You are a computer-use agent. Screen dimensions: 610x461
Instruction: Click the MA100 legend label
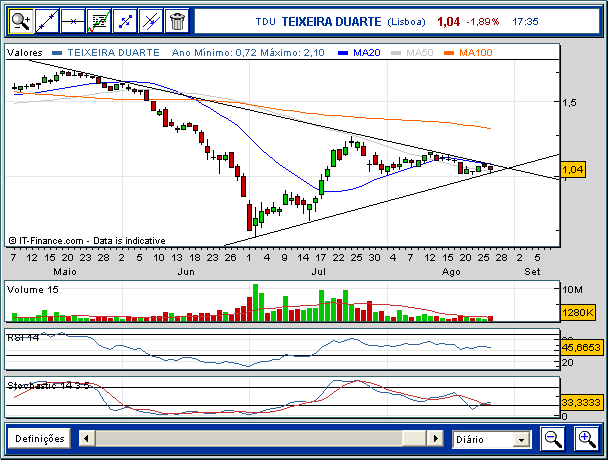475,53
